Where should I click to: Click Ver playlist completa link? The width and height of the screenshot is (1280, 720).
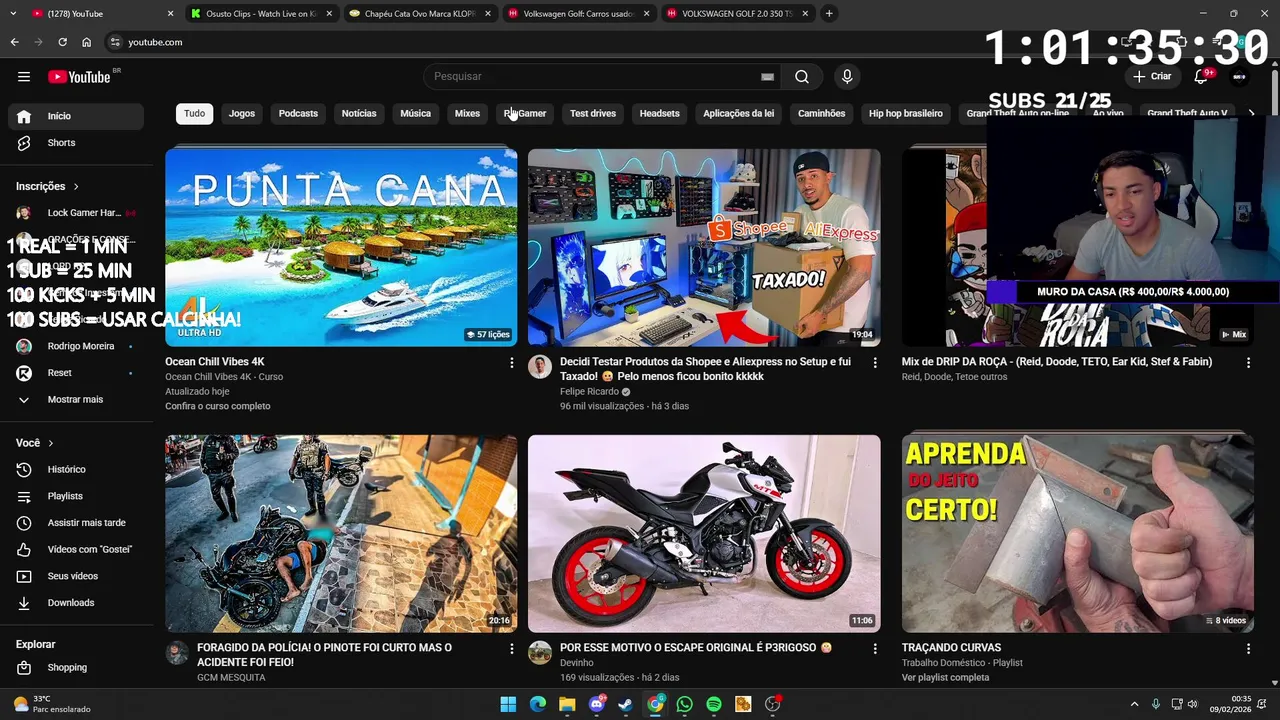pos(945,678)
